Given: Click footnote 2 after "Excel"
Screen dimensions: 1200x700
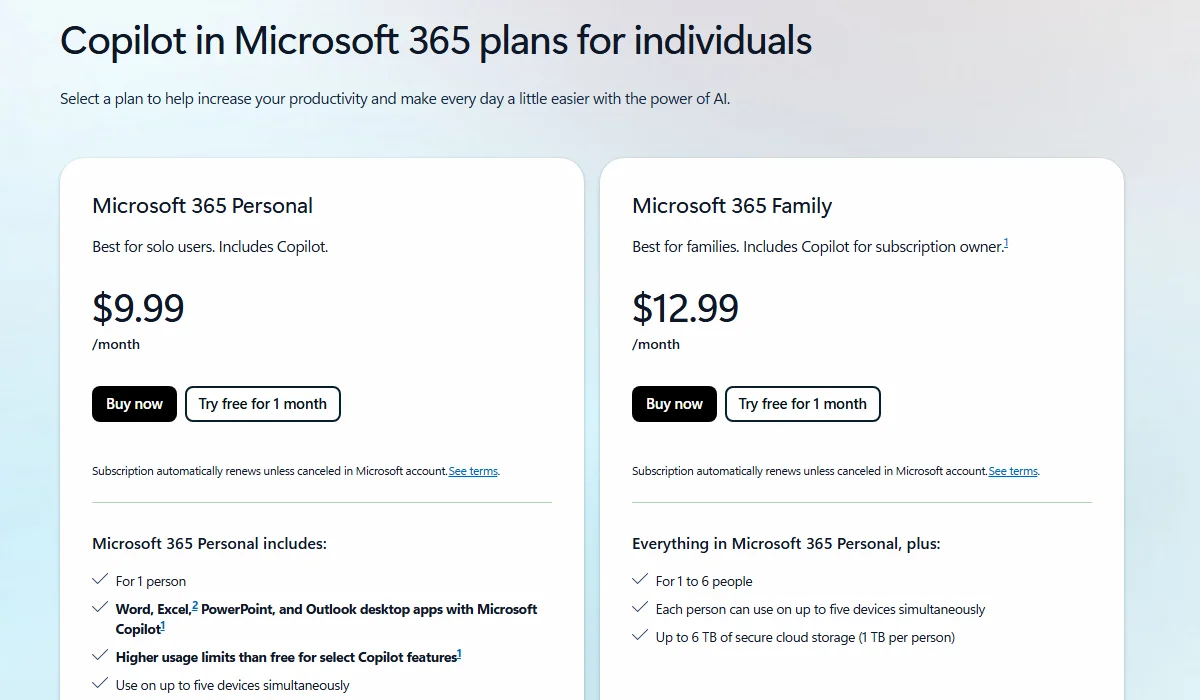Looking at the screenshot, I should [x=194, y=603].
